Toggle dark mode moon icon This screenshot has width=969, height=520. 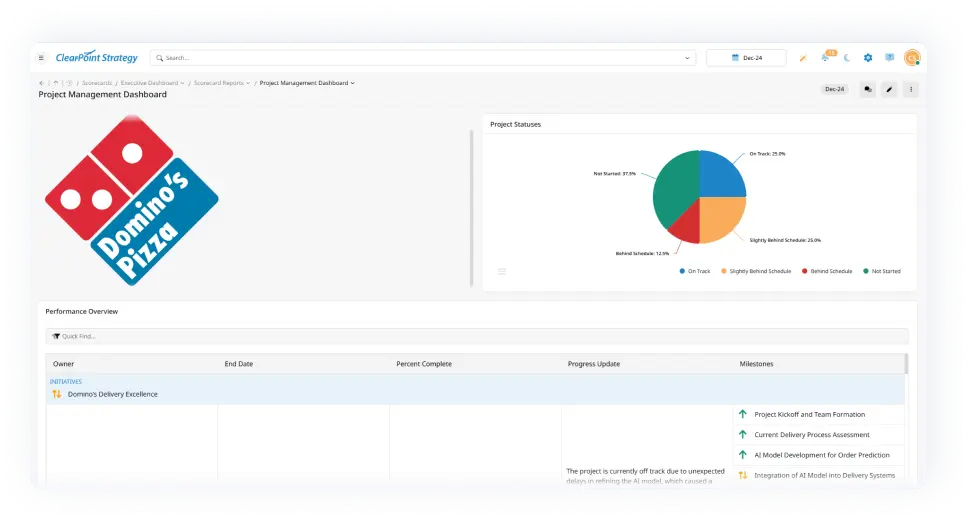(847, 58)
